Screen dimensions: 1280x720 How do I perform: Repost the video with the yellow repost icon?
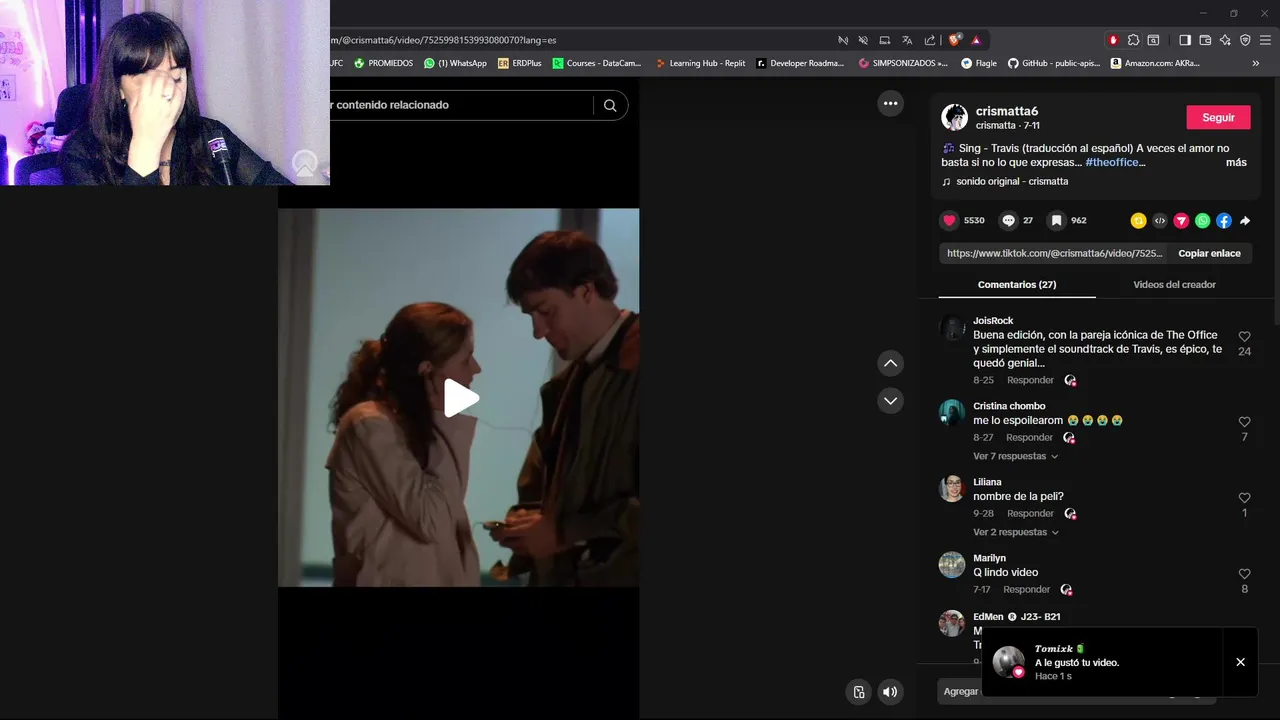tap(1138, 221)
